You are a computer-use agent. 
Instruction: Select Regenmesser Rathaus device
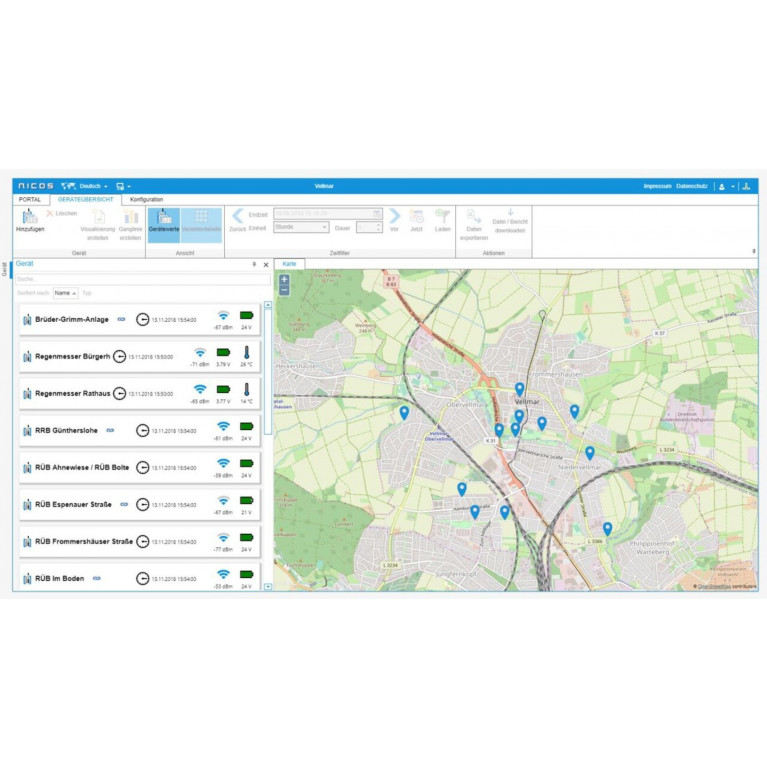pyautogui.click(x=140, y=394)
